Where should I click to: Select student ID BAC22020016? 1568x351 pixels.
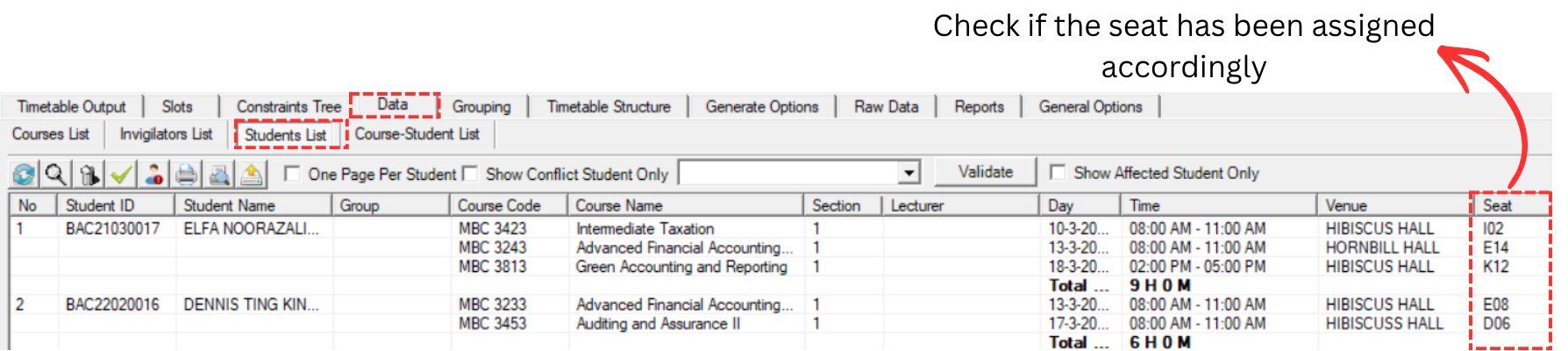pos(113,305)
